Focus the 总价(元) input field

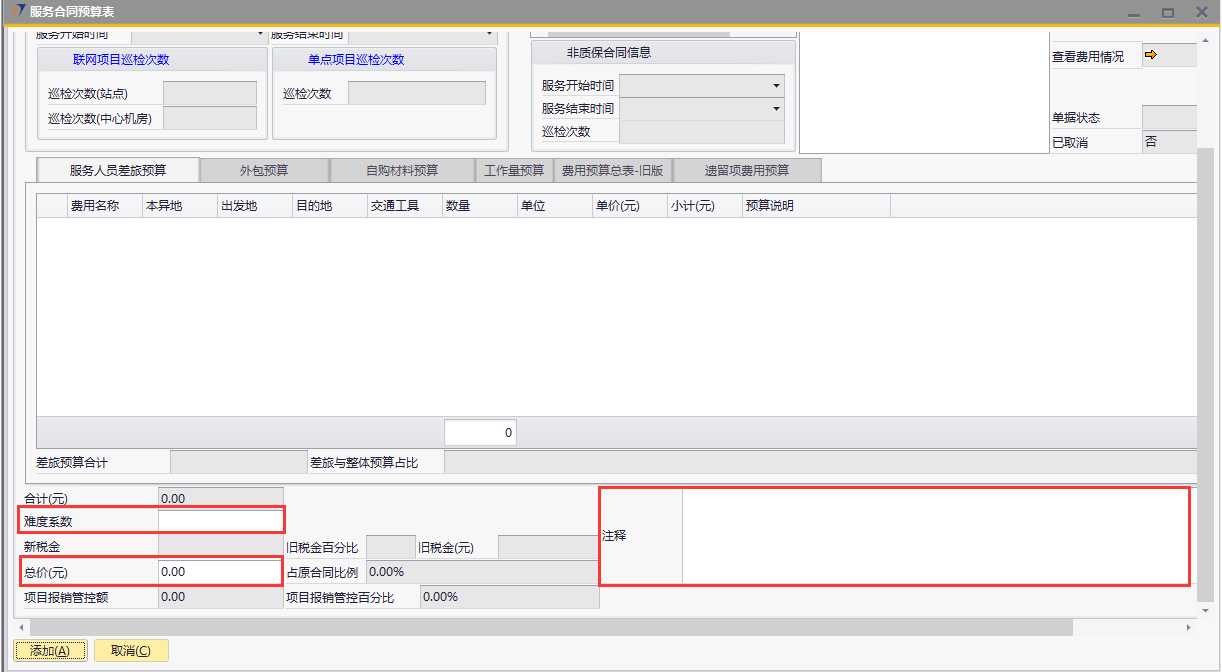[221, 572]
